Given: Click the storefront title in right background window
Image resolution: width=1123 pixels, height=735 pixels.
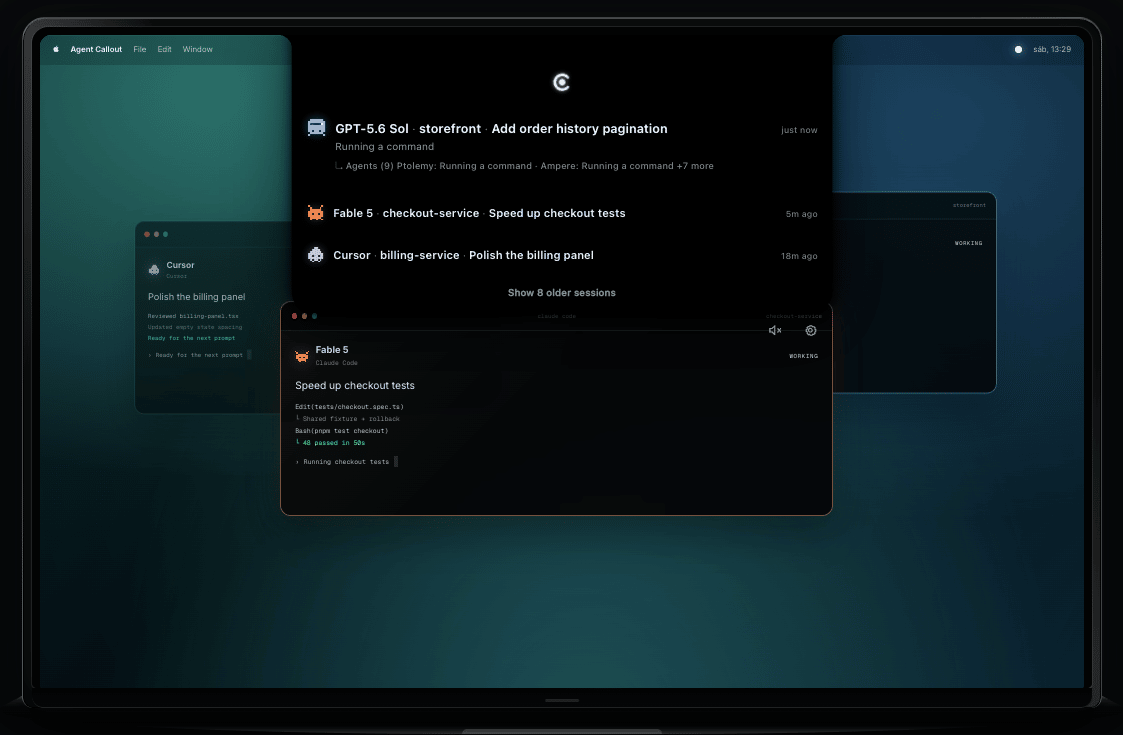Looking at the screenshot, I should coord(969,205).
